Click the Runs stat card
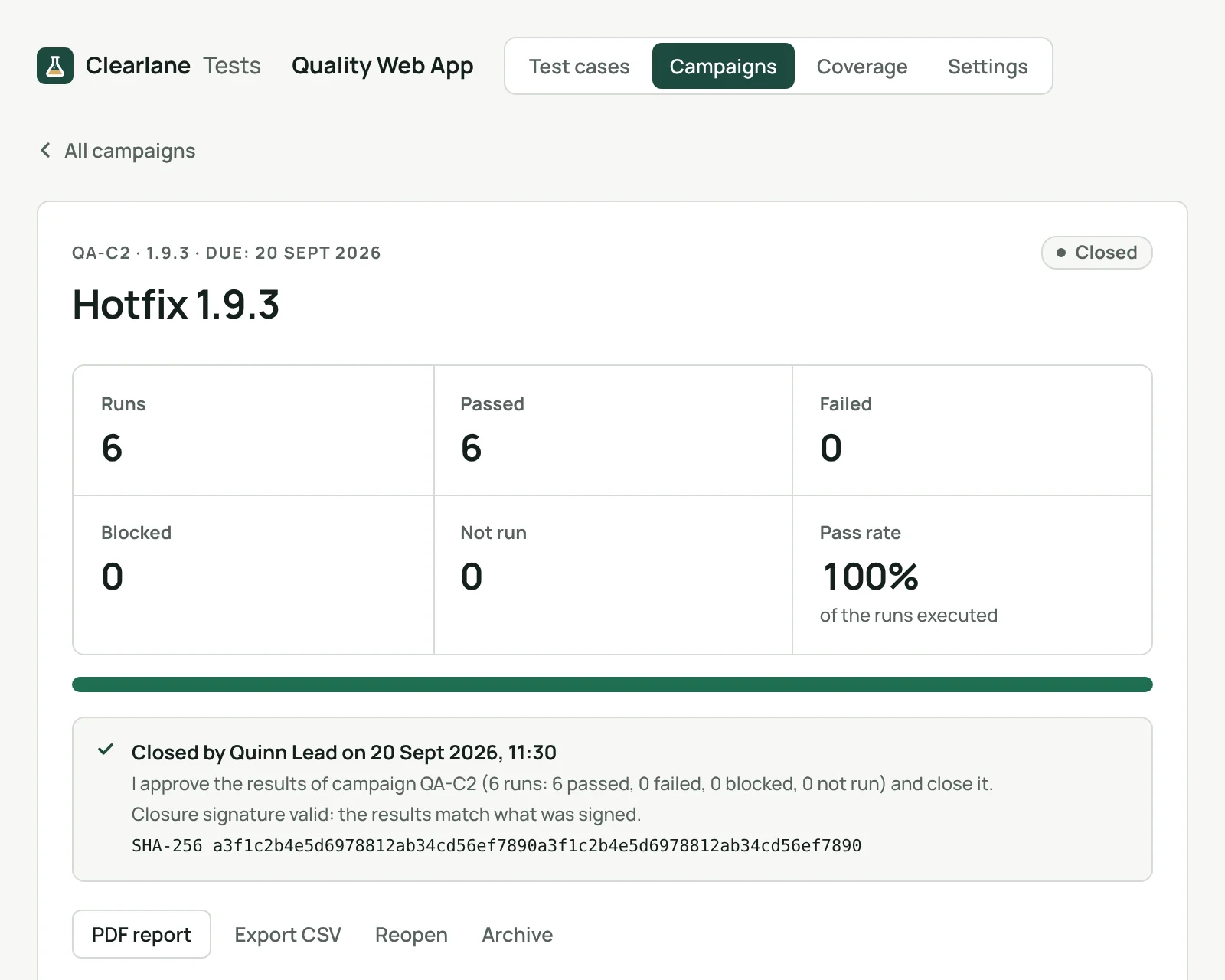This screenshot has height=980, width=1225. (x=253, y=430)
